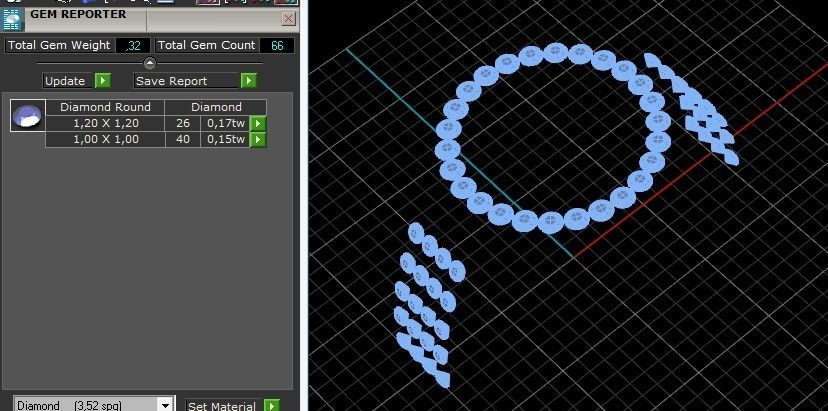
Task: Select the diamond gem thumbnail
Action: [27, 115]
